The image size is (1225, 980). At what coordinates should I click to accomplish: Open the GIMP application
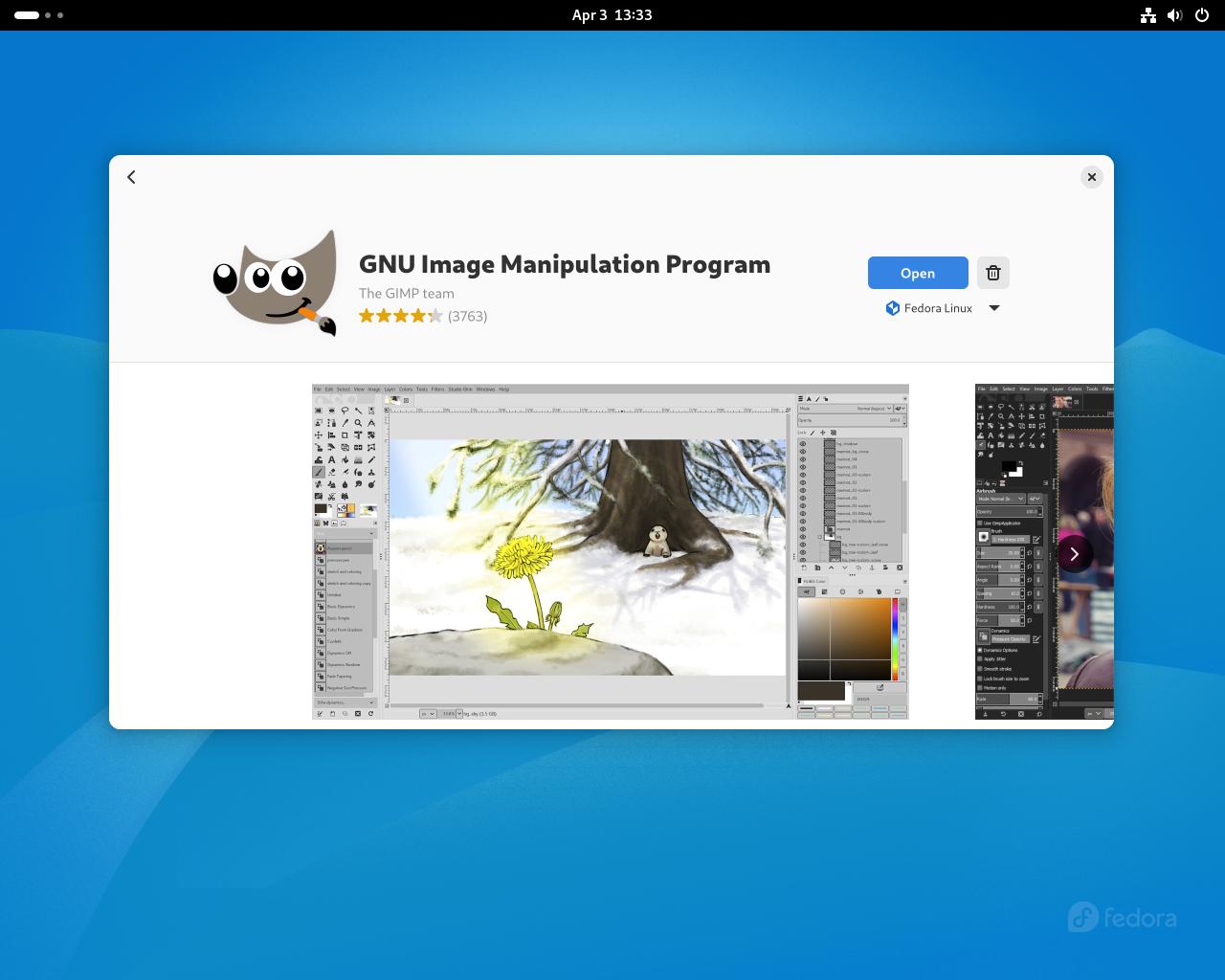tap(918, 273)
